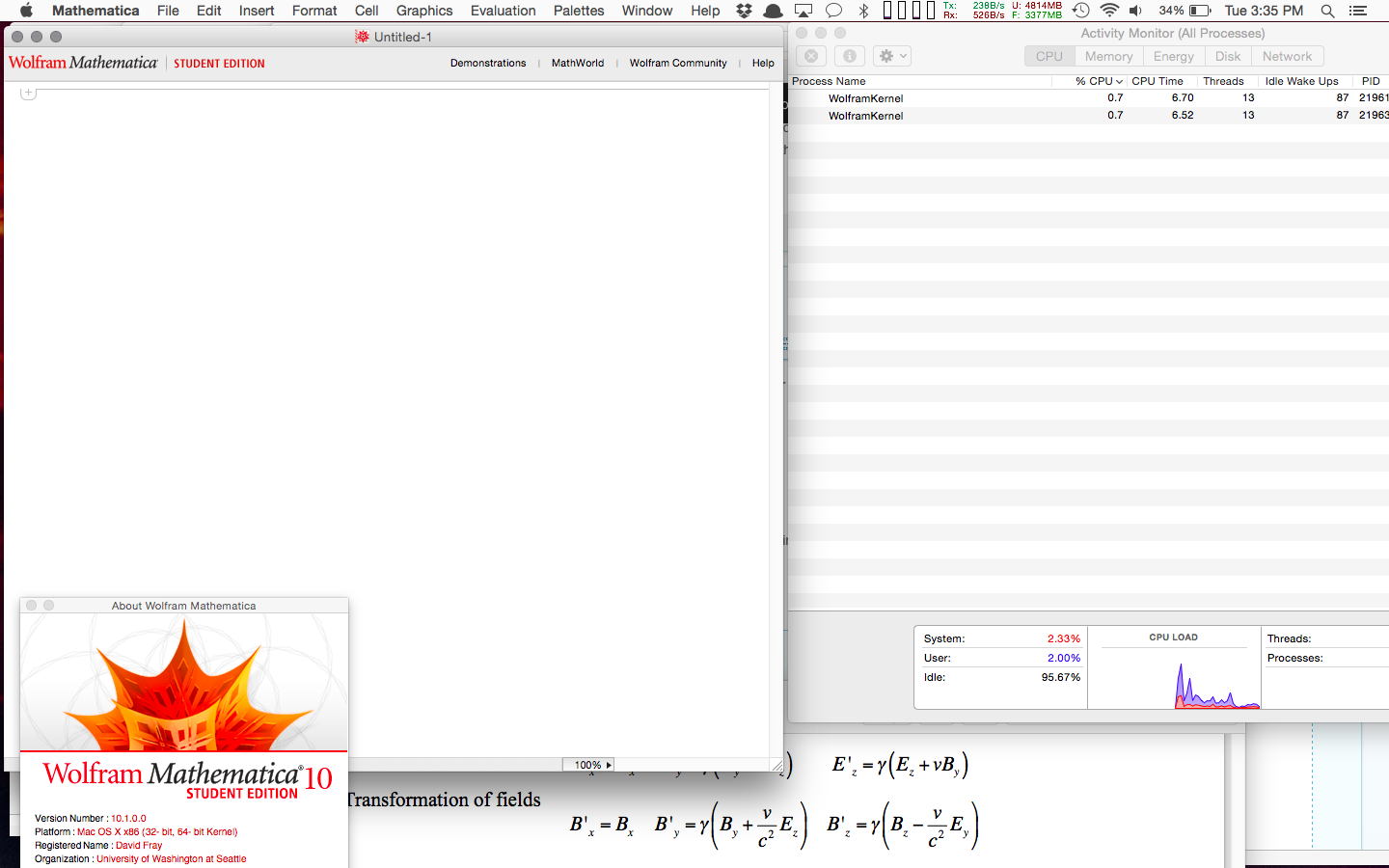Image resolution: width=1389 pixels, height=868 pixels.
Task: Click the User 2.00% value
Action: (1064, 658)
